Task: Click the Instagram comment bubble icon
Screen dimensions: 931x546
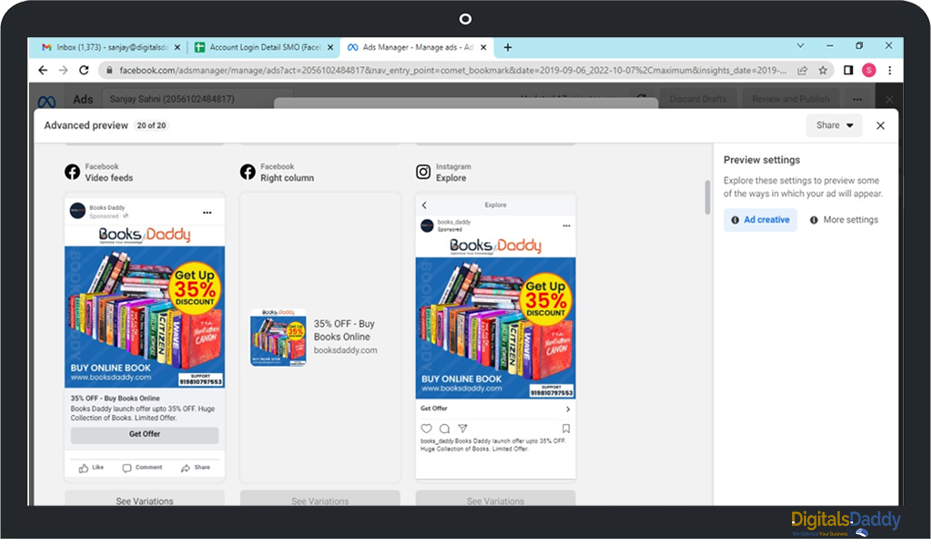Action: click(x=445, y=428)
